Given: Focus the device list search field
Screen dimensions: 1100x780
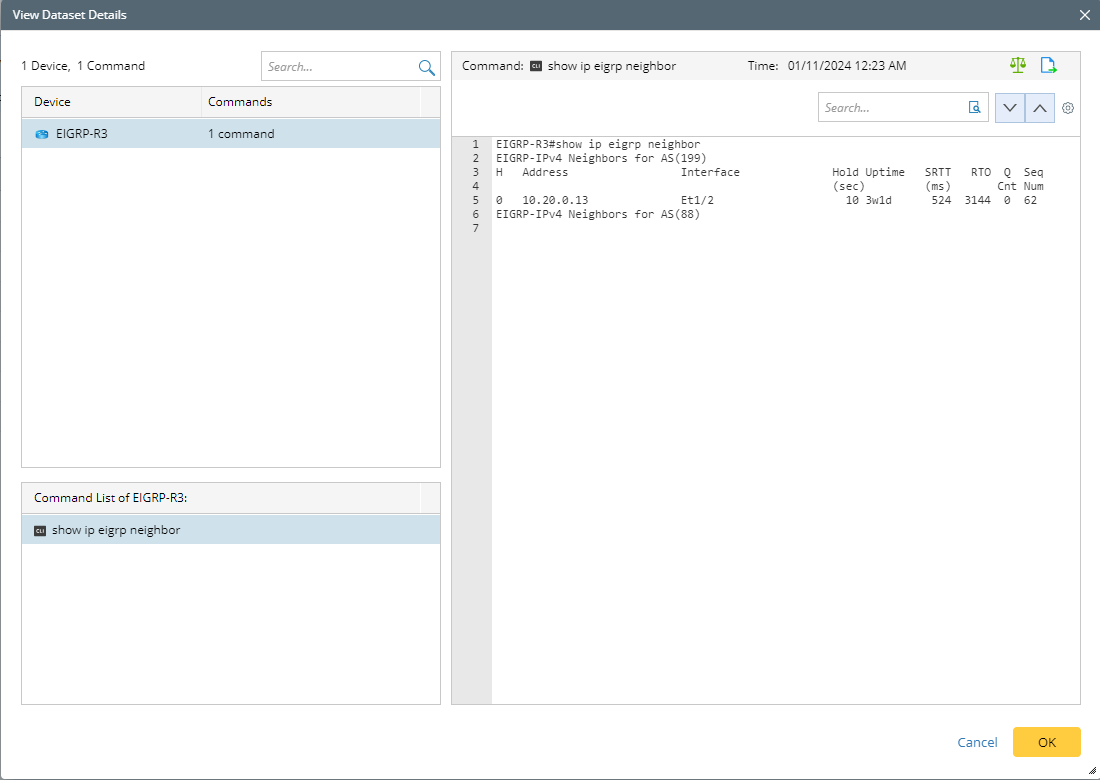Looking at the screenshot, I should tap(340, 67).
